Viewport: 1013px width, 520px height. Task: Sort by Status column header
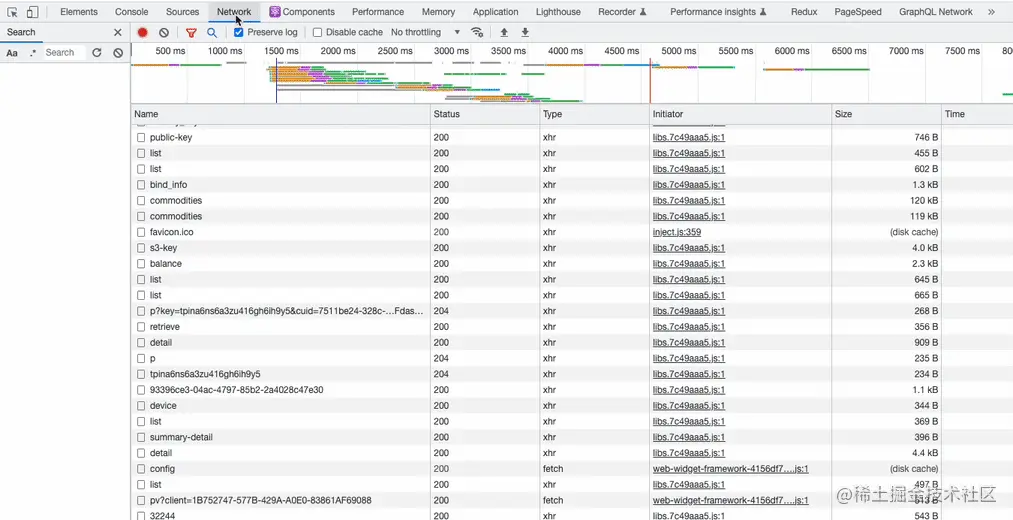[x=485, y=114]
